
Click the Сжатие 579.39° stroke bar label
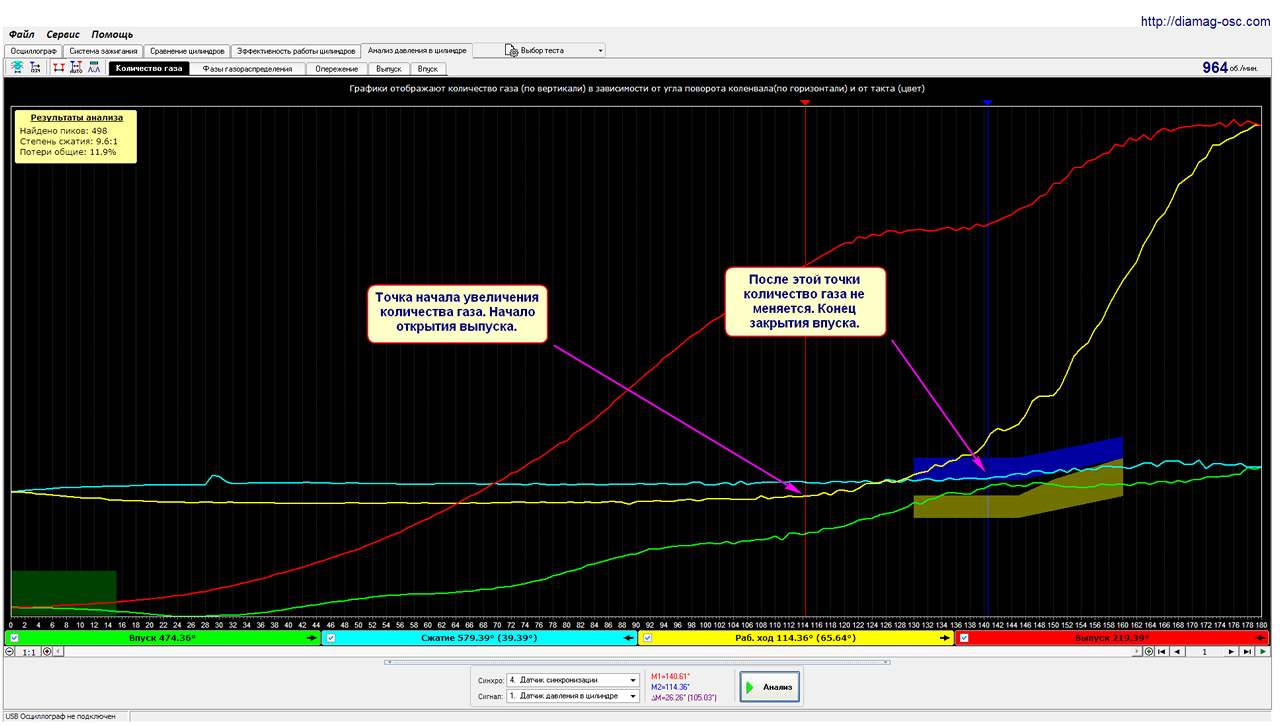479,638
